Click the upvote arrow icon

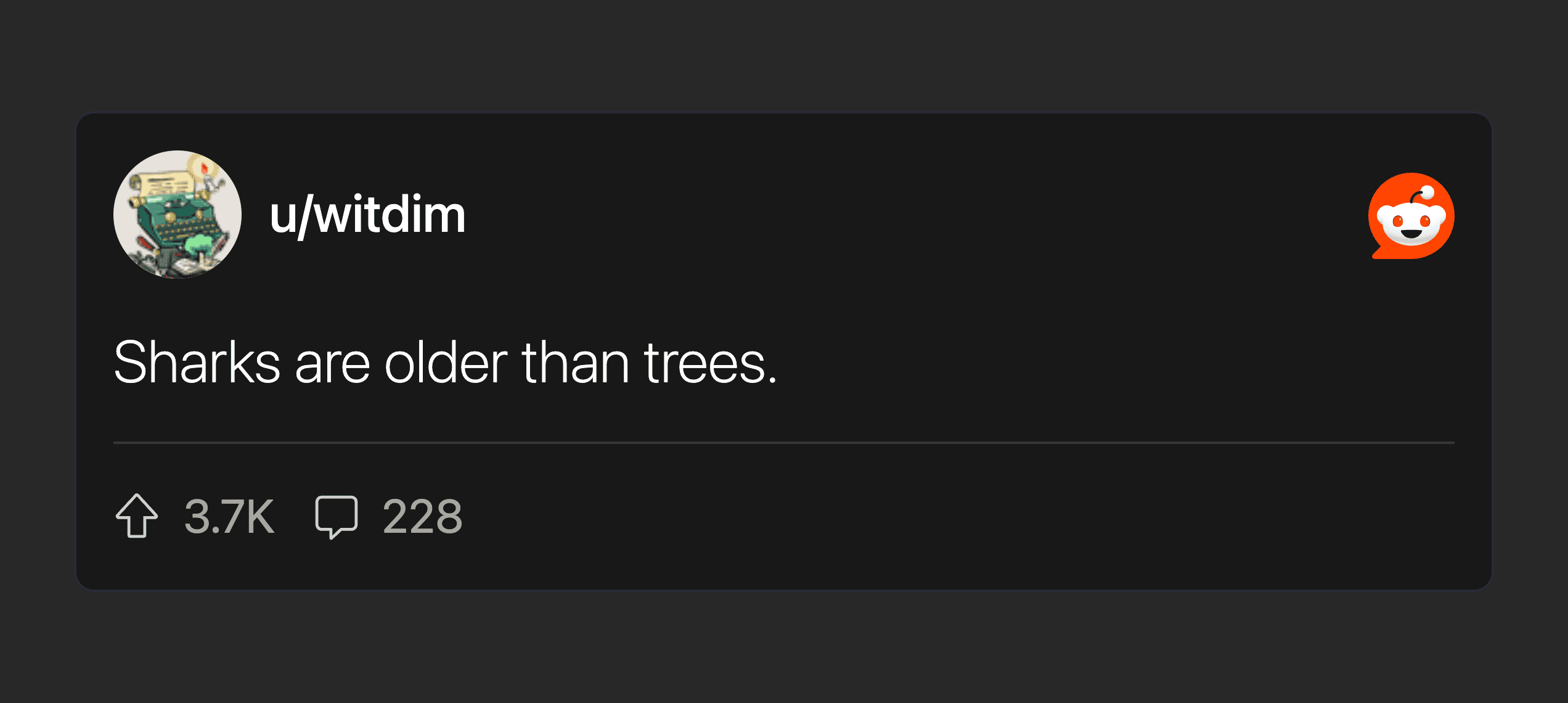click(137, 516)
